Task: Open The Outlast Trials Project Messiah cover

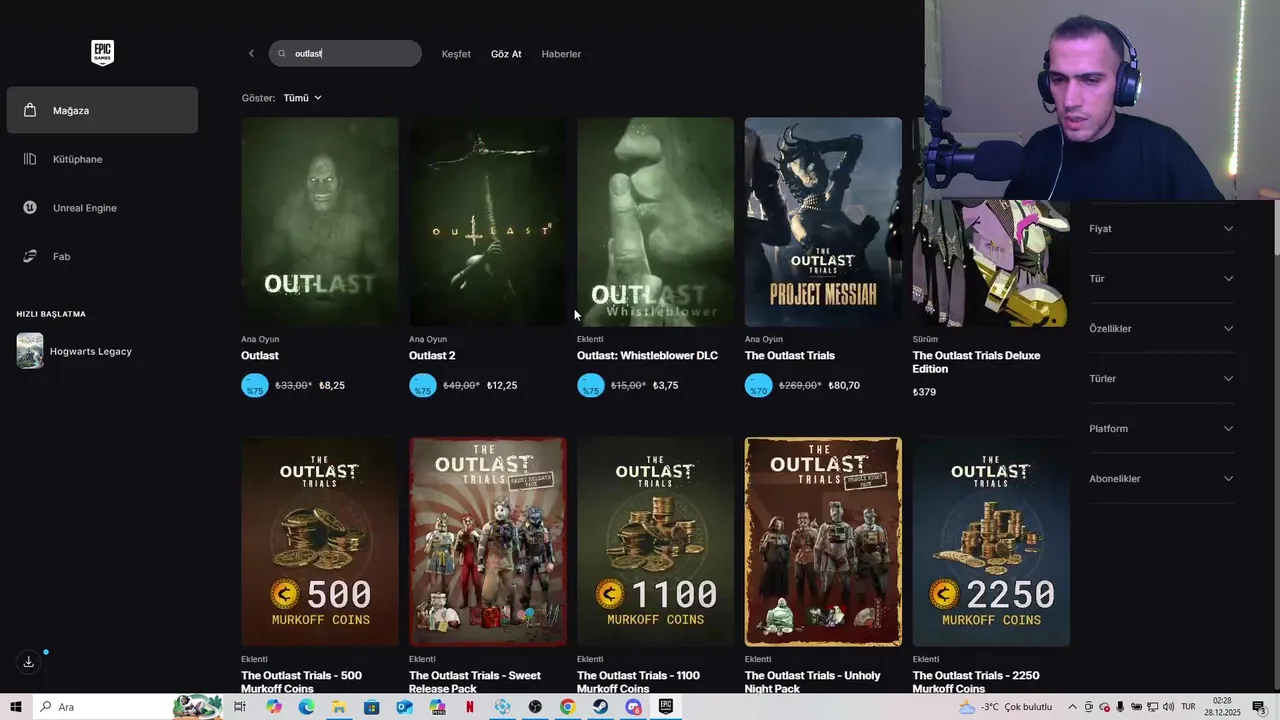Action: pos(823,222)
